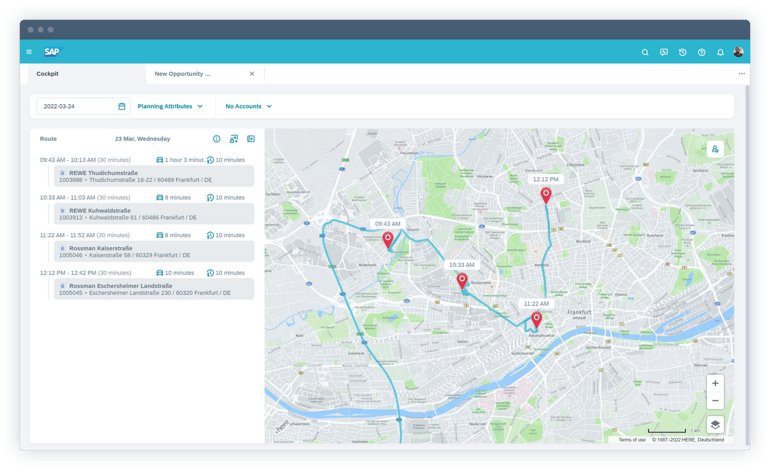Click car icon beside 9 minutes
Screen dimensions: 770x470
coord(160,197)
